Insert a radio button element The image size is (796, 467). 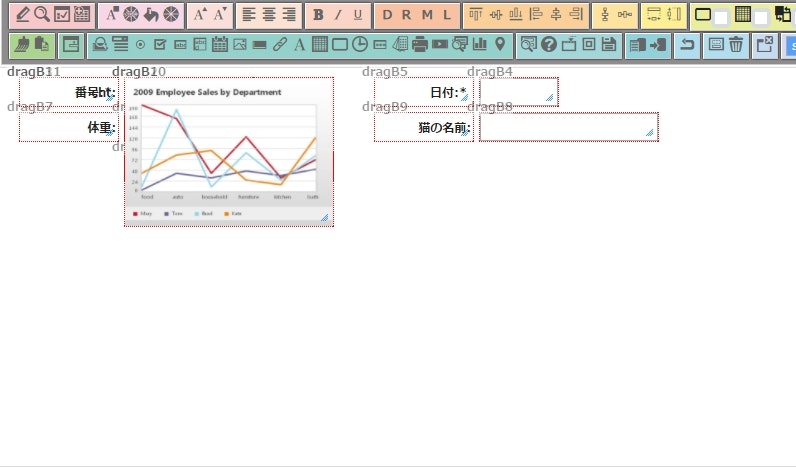pyautogui.click(x=140, y=45)
